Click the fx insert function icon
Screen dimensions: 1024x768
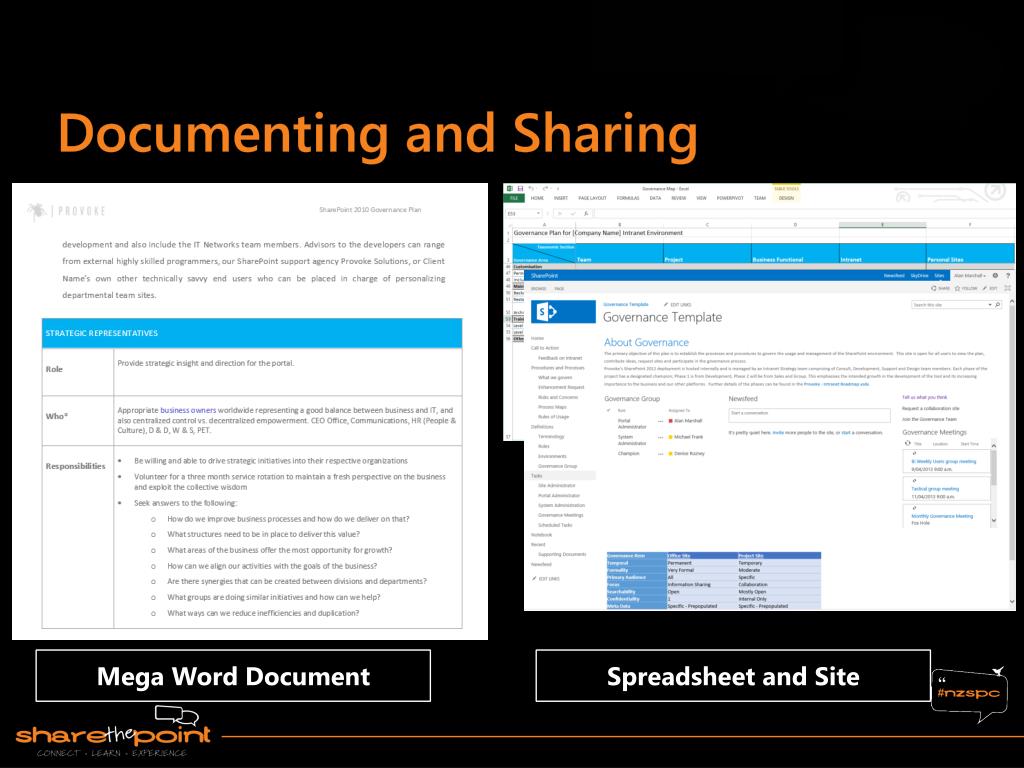point(586,214)
